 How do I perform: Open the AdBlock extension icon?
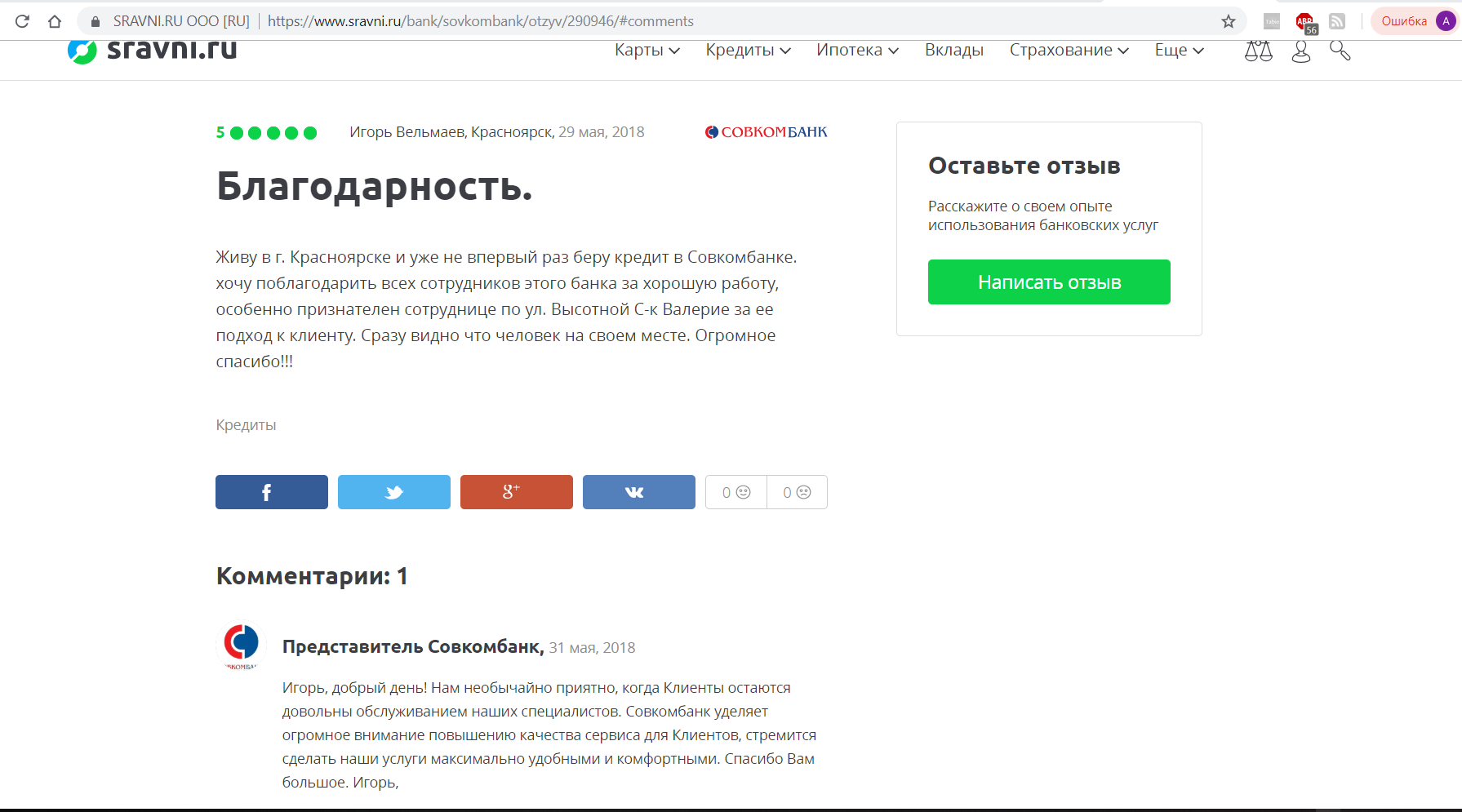coord(1305,22)
